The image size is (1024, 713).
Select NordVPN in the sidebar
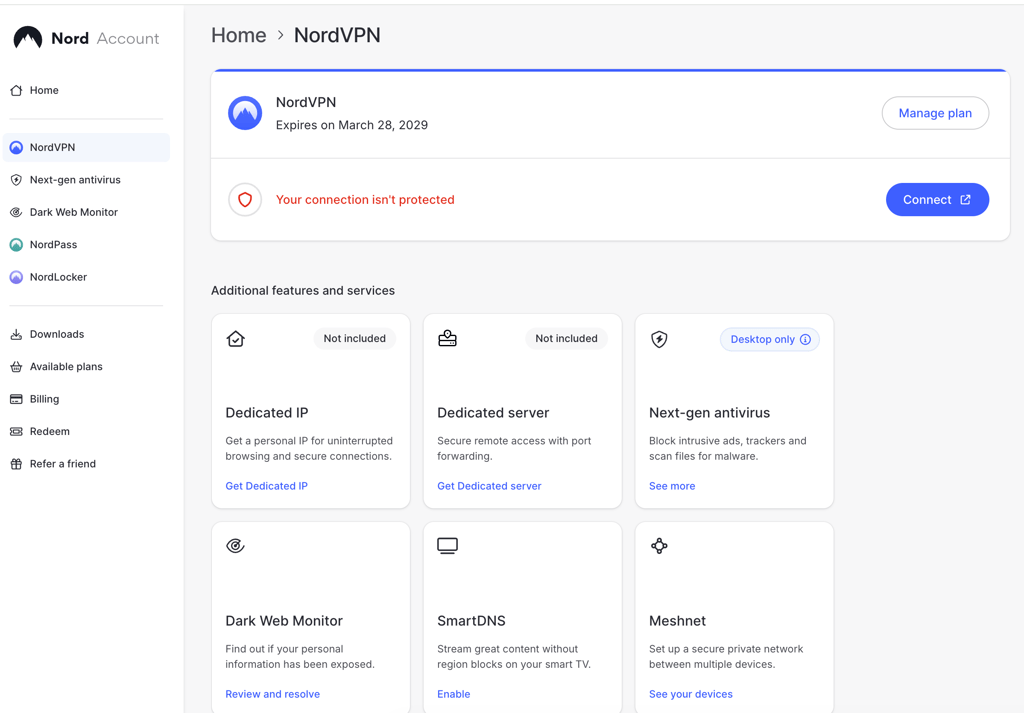point(86,148)
